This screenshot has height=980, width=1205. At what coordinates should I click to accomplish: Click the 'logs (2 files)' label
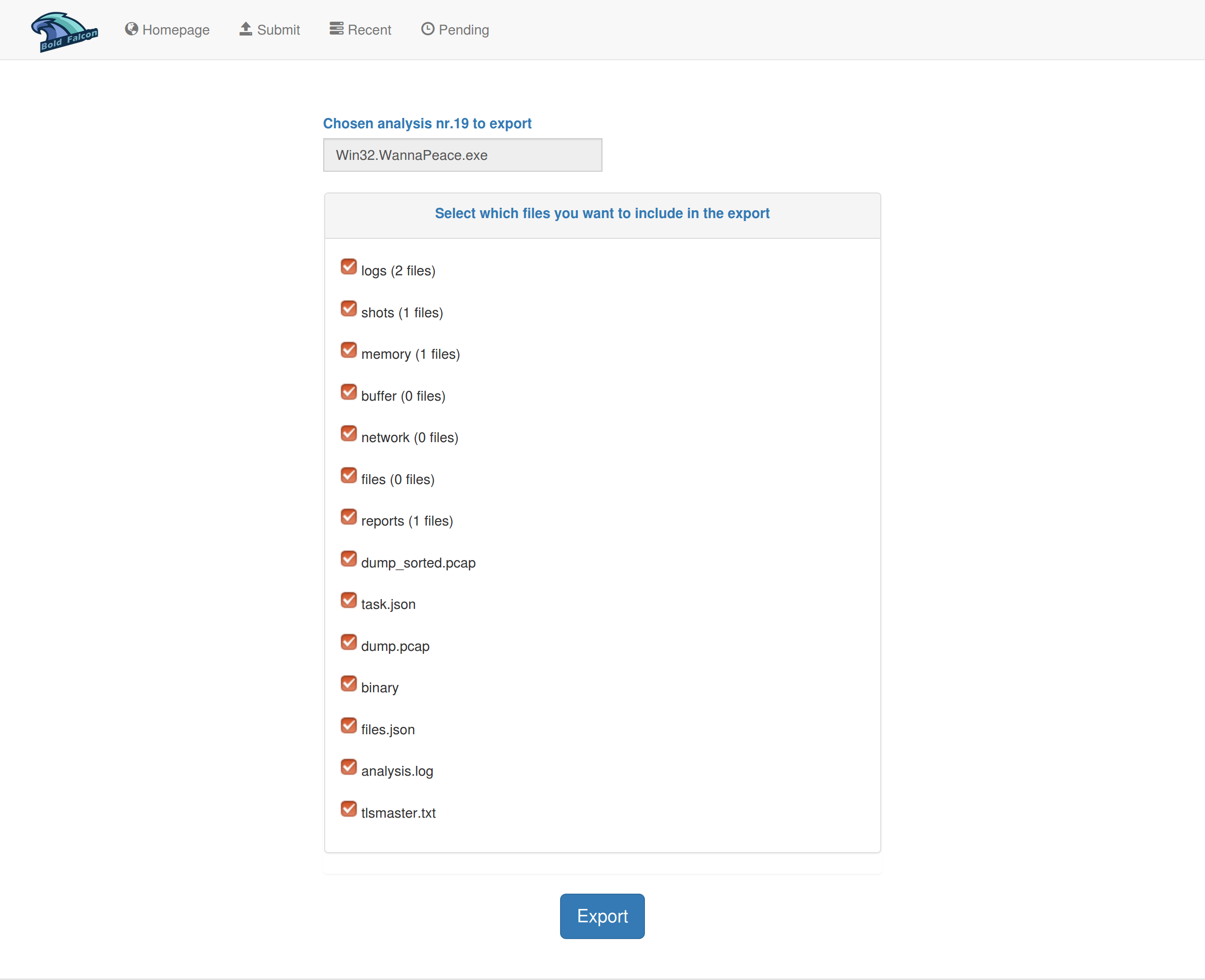tap(399, 271)
